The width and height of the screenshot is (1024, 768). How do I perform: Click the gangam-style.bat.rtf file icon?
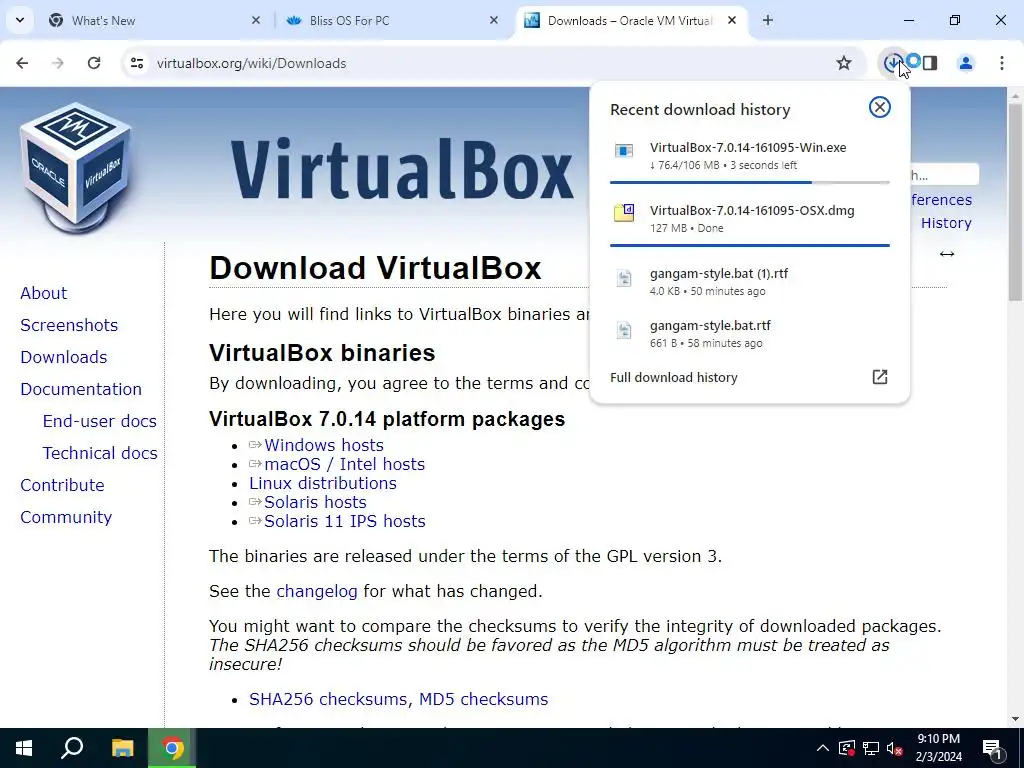(624, 330)
